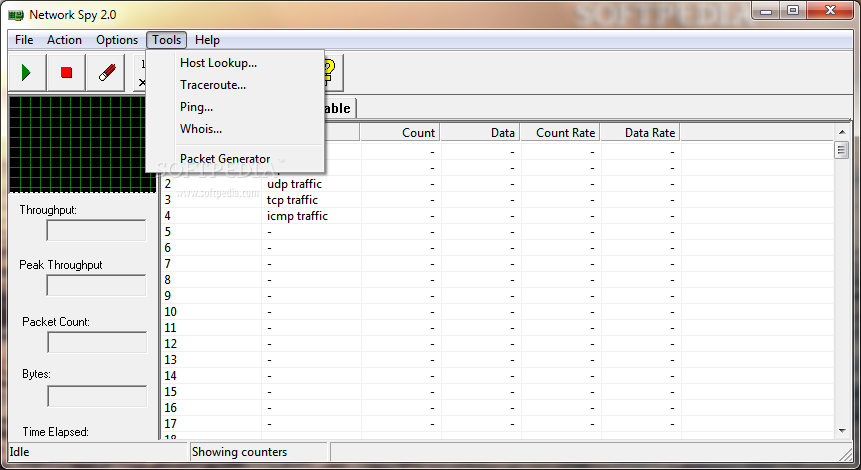The image size is (861, 470).
Task: Close the Network Spy window
Action: (831, 11)
